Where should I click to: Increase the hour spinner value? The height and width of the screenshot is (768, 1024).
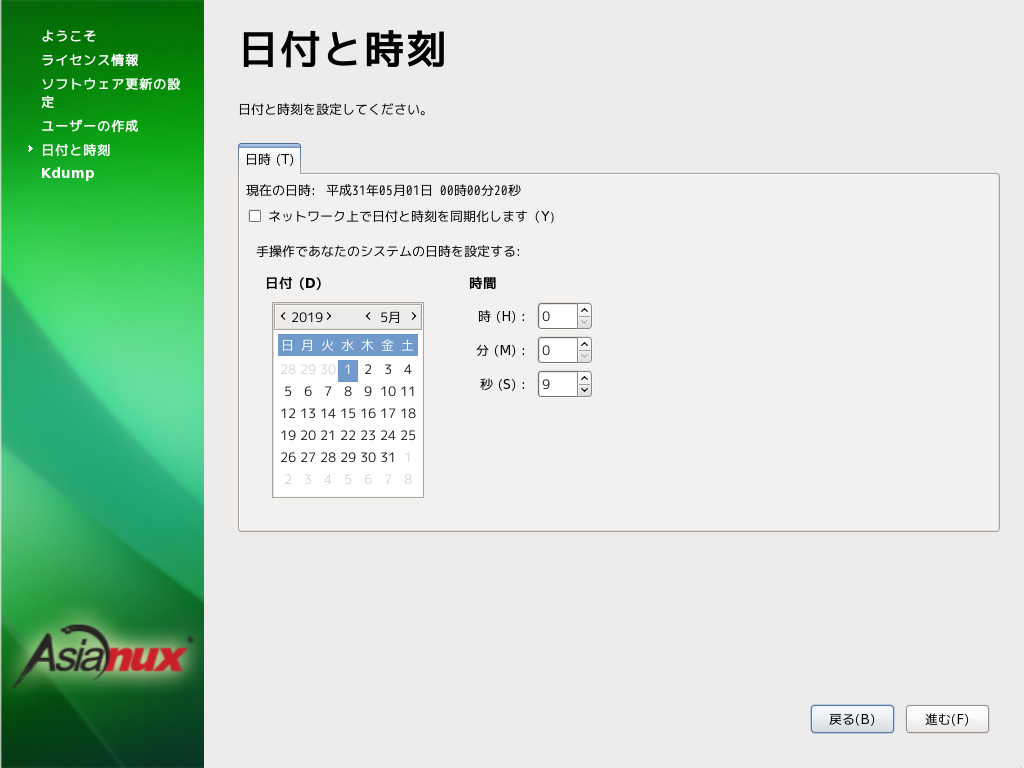[x=585, y=310]
